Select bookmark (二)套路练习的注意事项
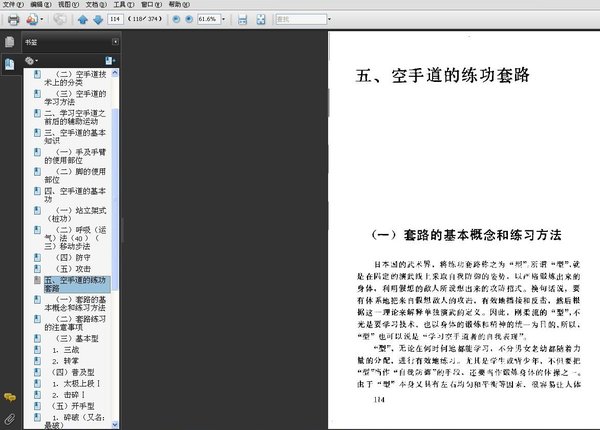This screenshot has height=430, width=600. pos(75,323)
